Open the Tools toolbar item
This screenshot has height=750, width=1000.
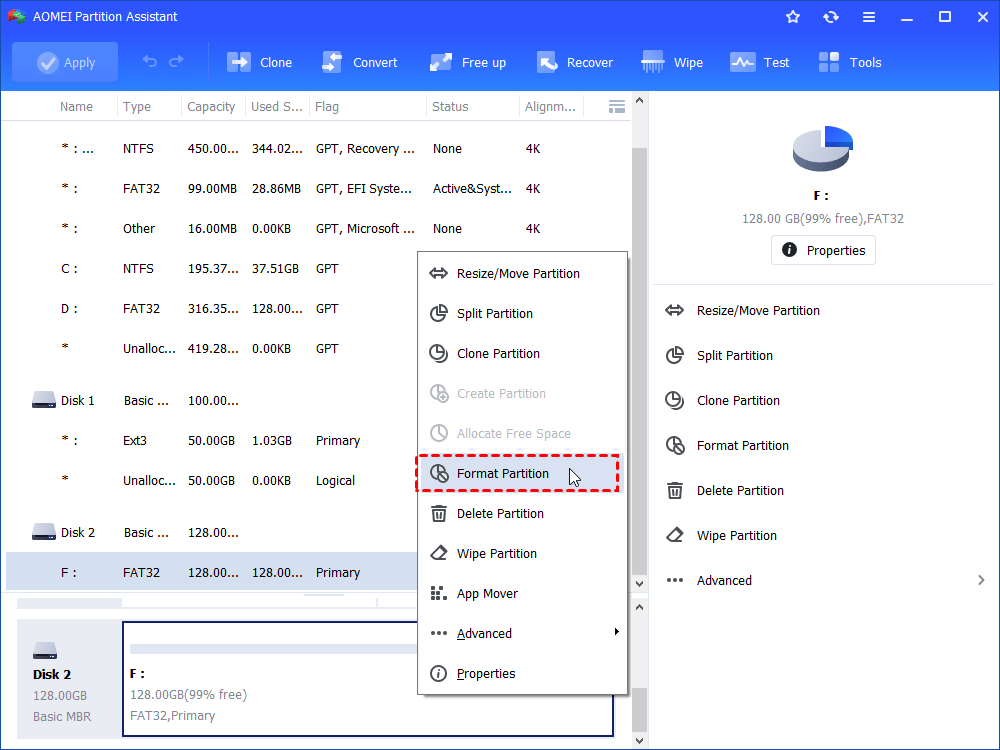click(849, 62)
